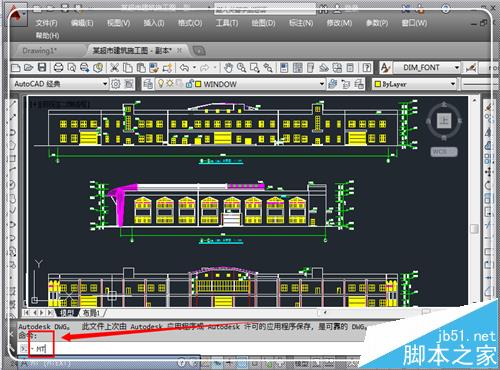Expand the AutoCAD 经典 workspace dropdown
The height and width of the screenshot is (370, 500).
point(105,84)
